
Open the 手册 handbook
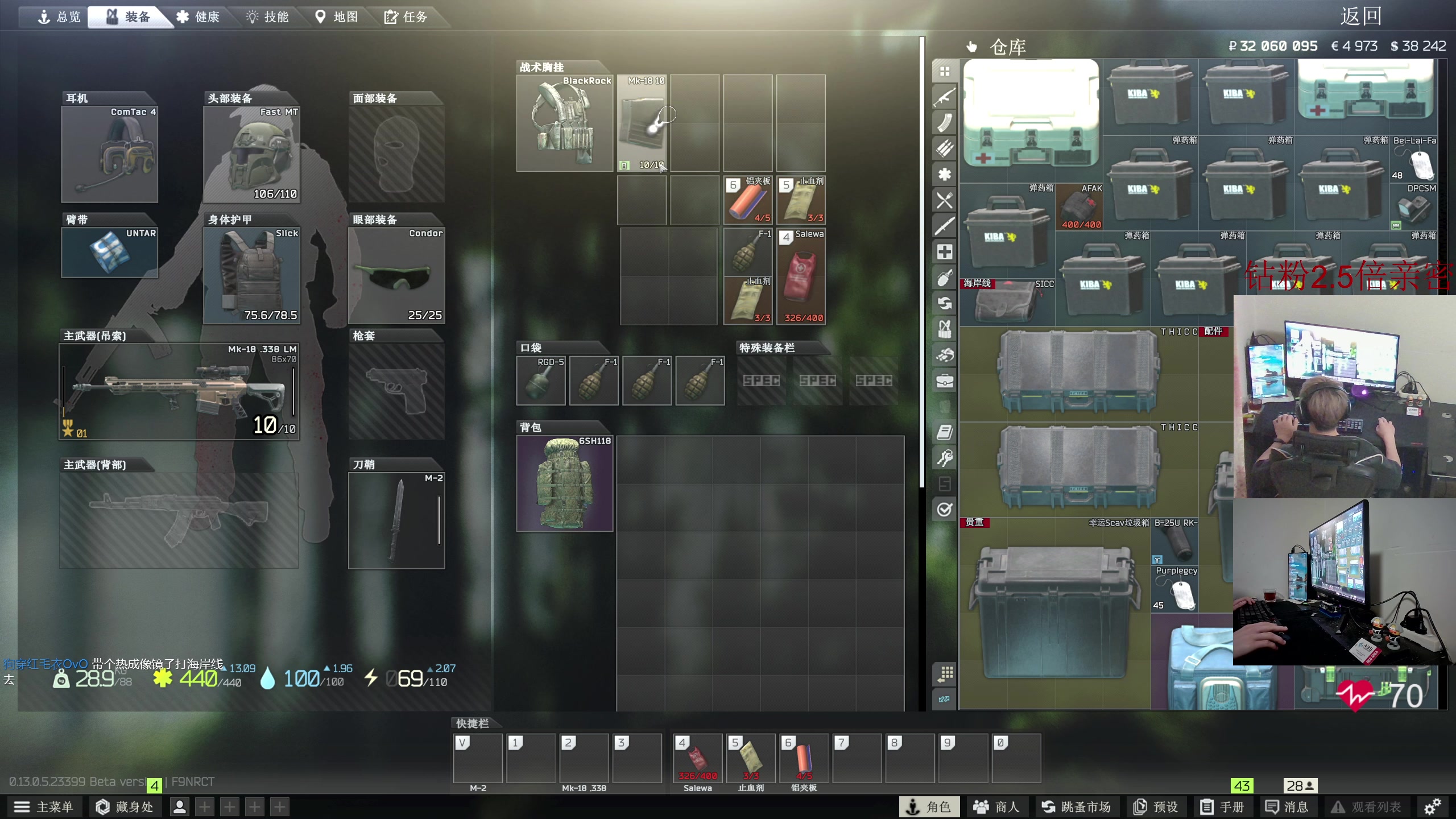click(1223, 806)
